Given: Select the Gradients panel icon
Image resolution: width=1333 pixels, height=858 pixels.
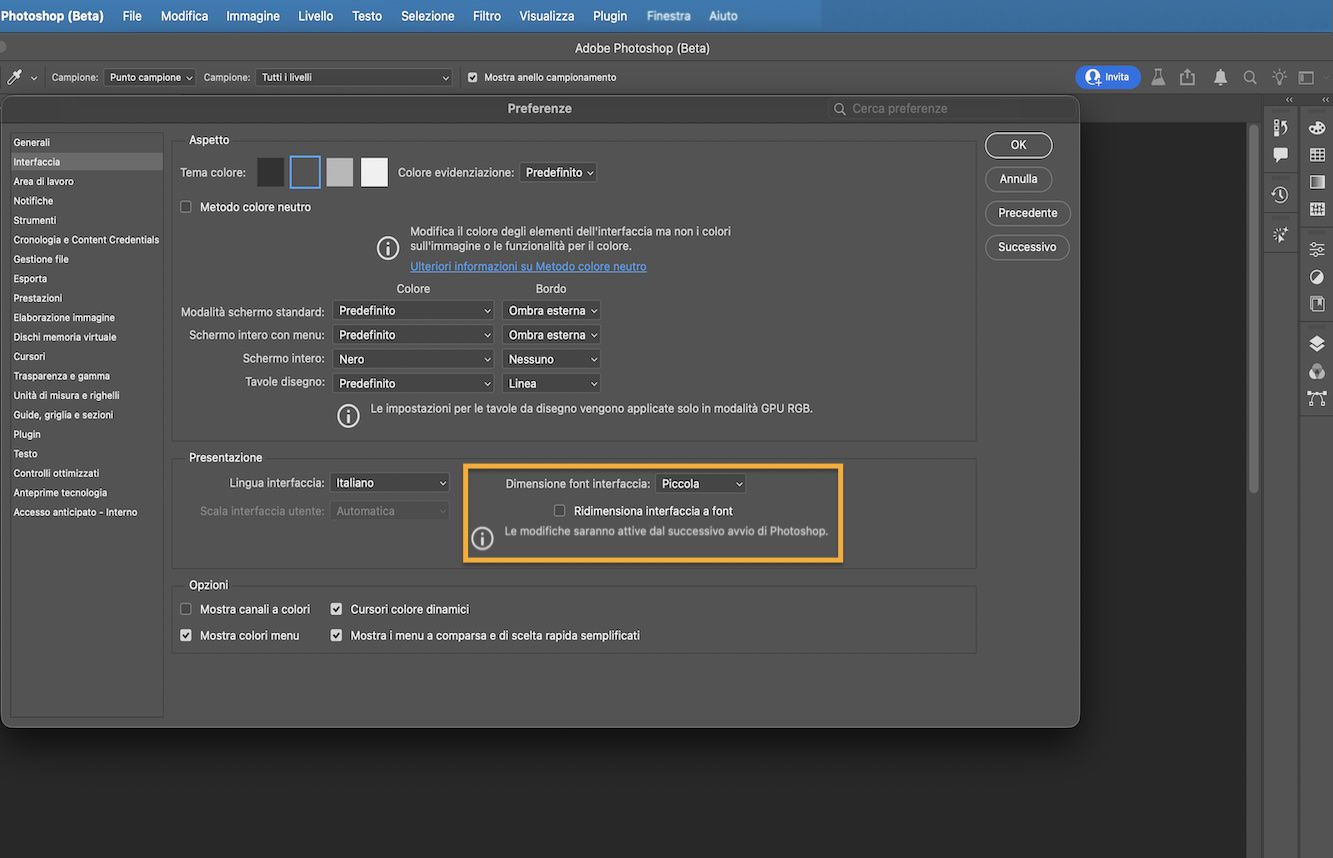Looking at the screenshot, I should (1317, 182).
